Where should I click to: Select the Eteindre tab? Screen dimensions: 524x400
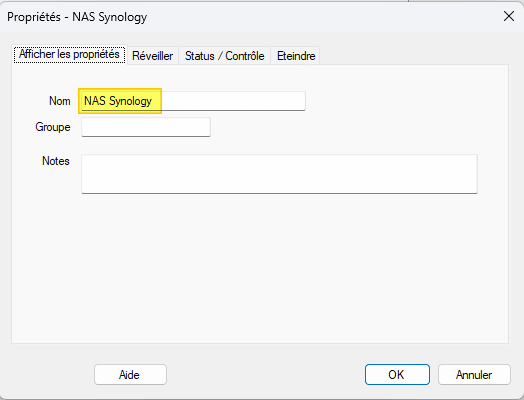[x=296, y=56]
